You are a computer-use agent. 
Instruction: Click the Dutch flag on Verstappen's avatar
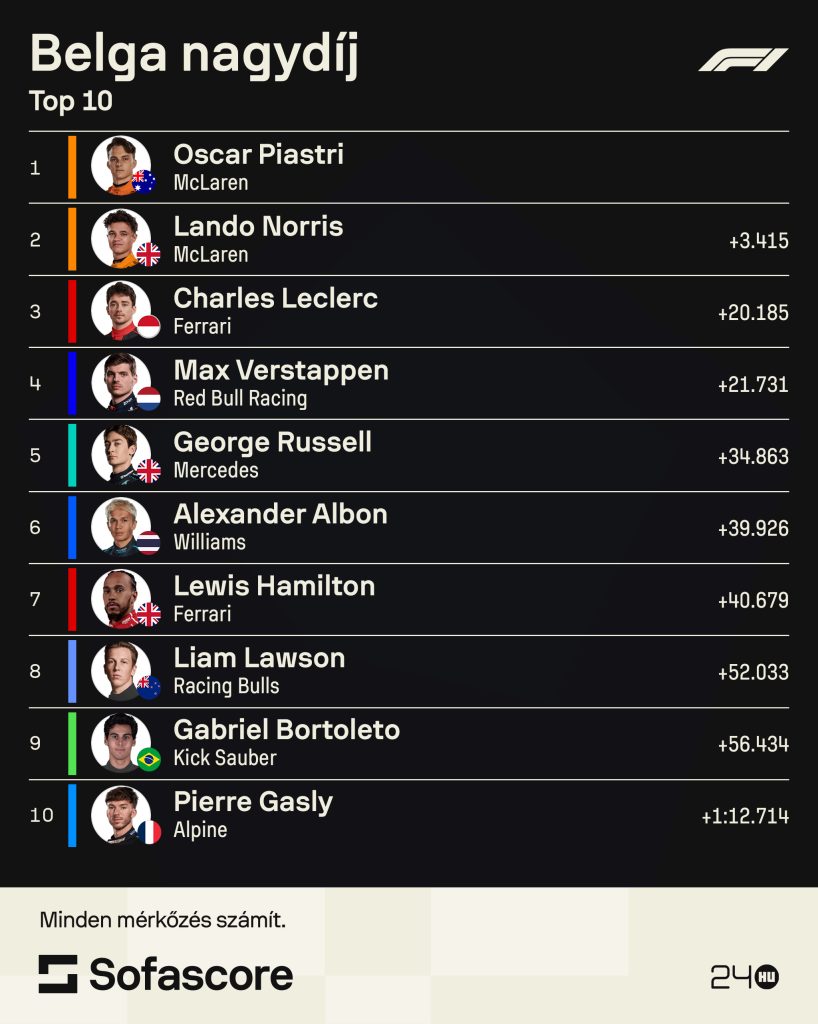[148, 398]
